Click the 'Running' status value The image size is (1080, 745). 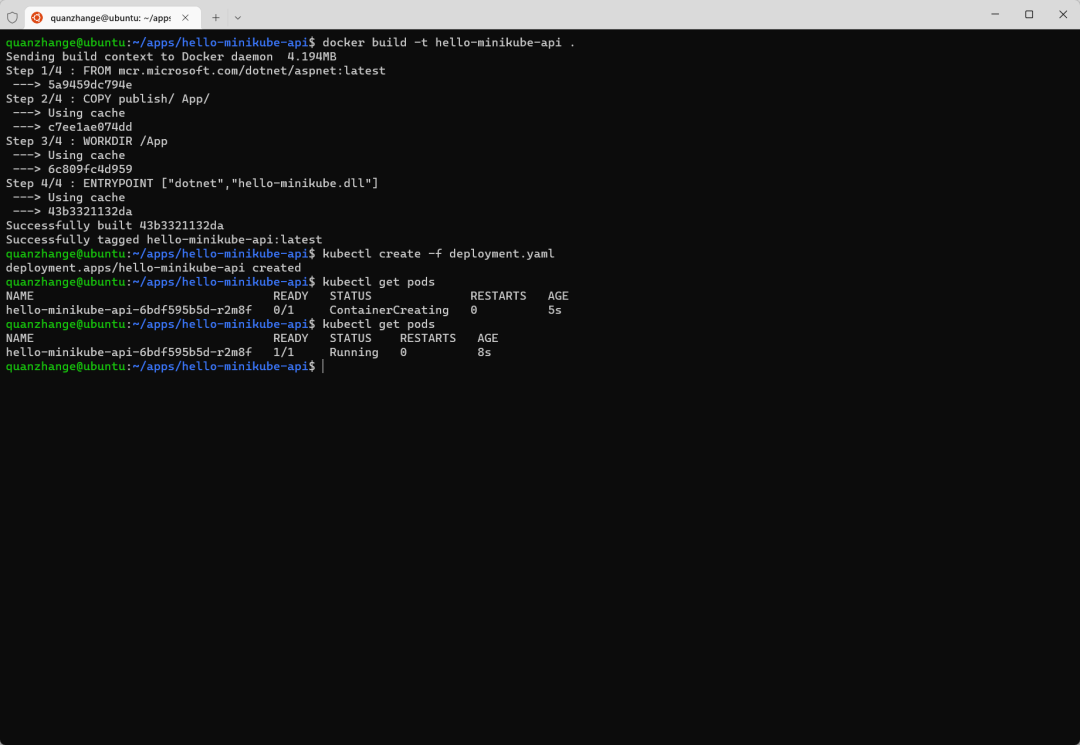(354, 353)
